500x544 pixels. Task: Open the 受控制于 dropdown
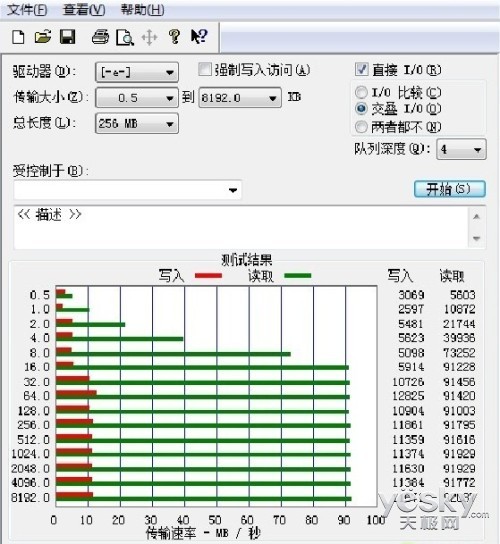128,190
